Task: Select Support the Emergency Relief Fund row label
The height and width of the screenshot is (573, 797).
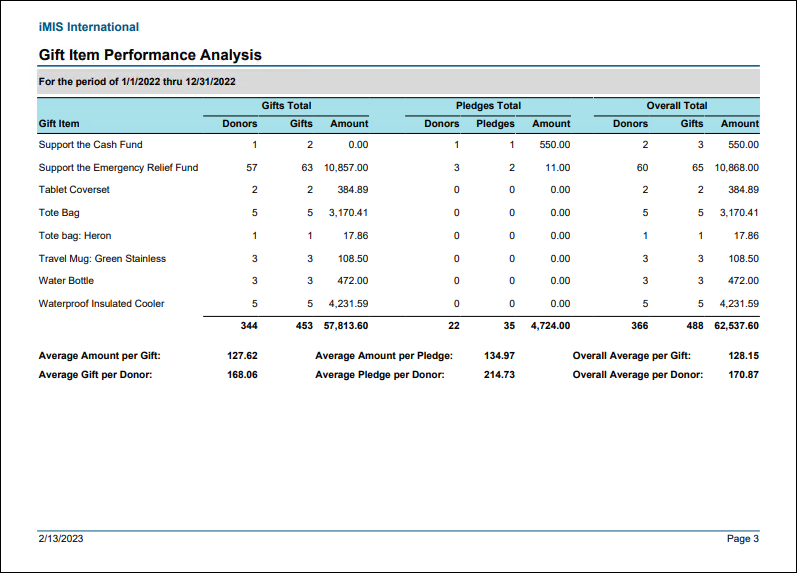Action: click(x=118, y=168)
